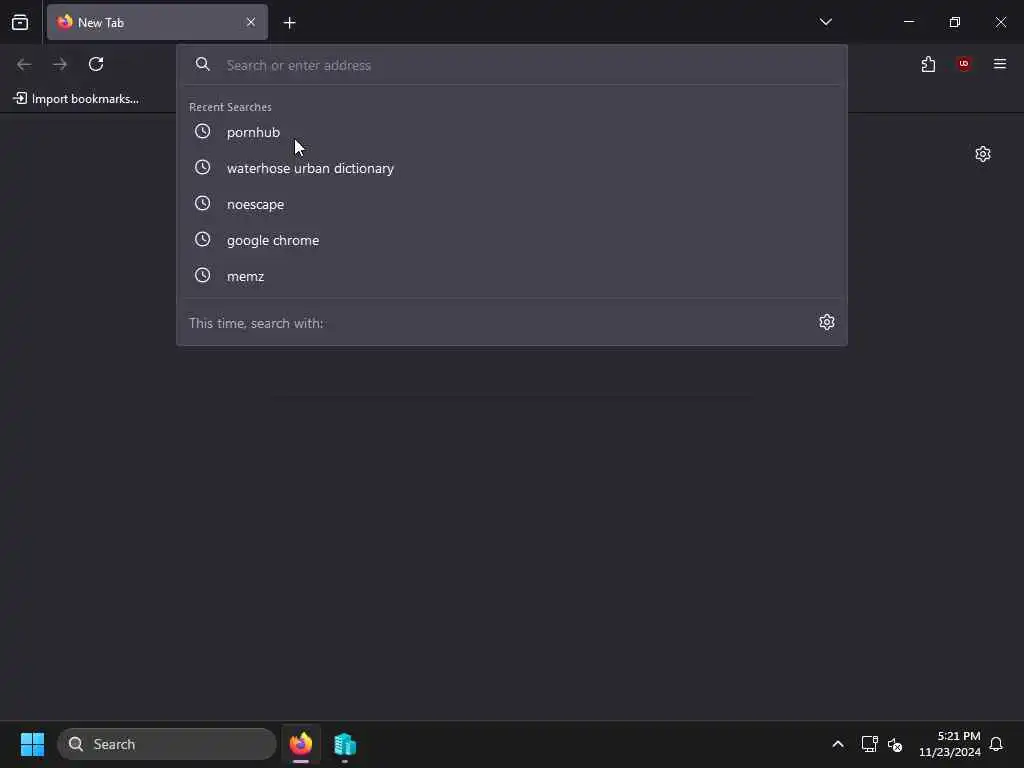Show hidden system tray icons
Image resolution: width=1024 pixels, height=768 pixels.
tap(838, 744)
